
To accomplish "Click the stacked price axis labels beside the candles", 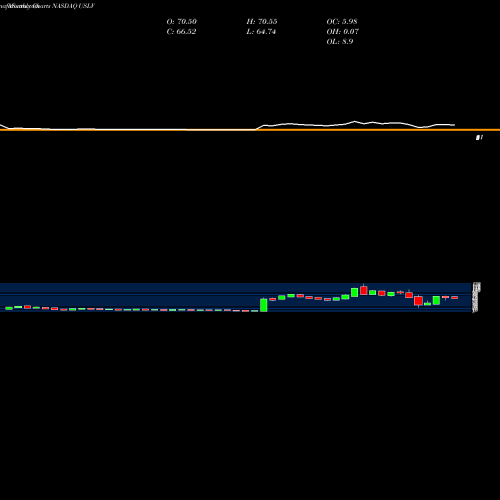I will pos(476,297).
